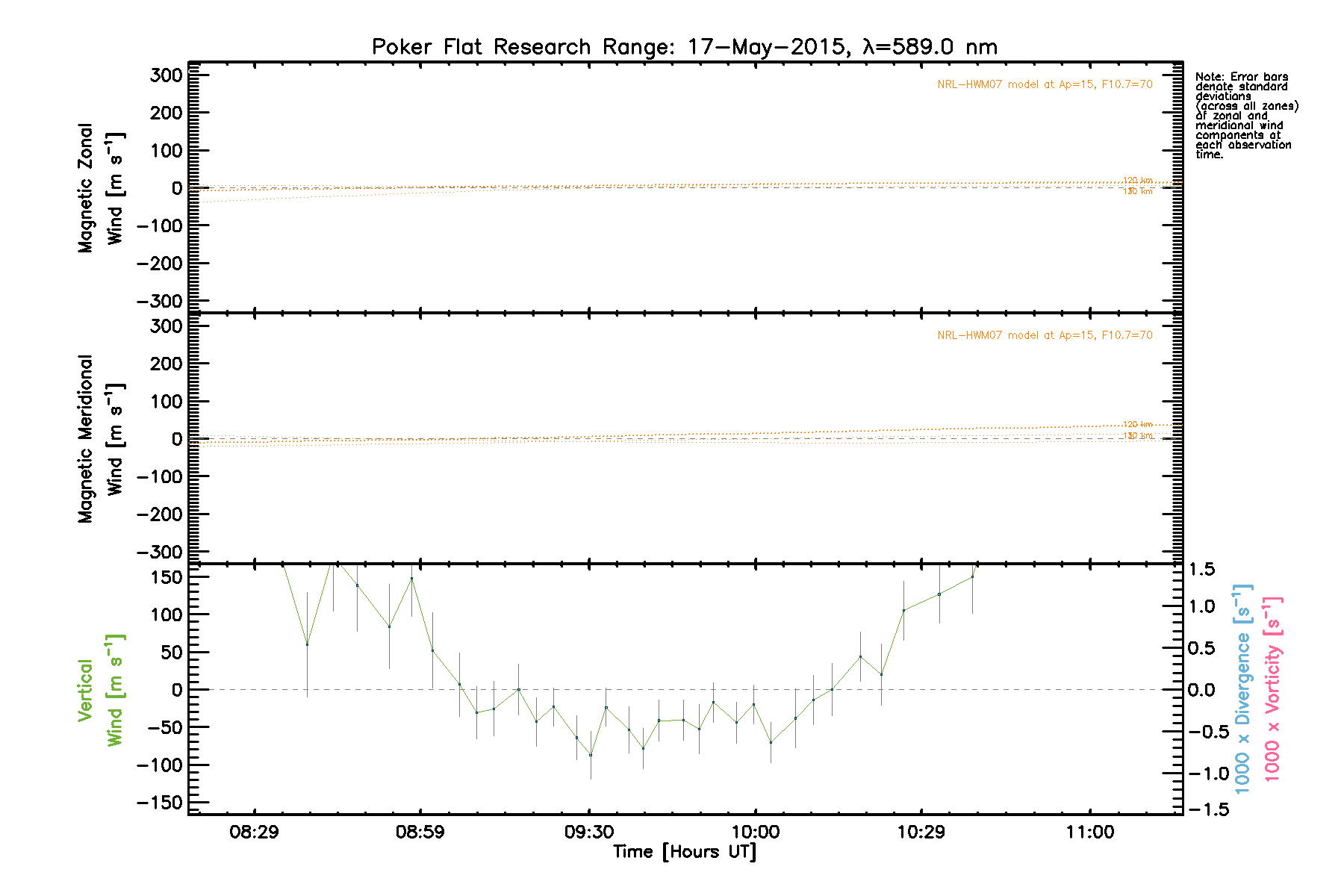Click the 120 km label in zonal wind panel
Viewport: 1344px width, 896px height.
click(x=1138, y=180)
